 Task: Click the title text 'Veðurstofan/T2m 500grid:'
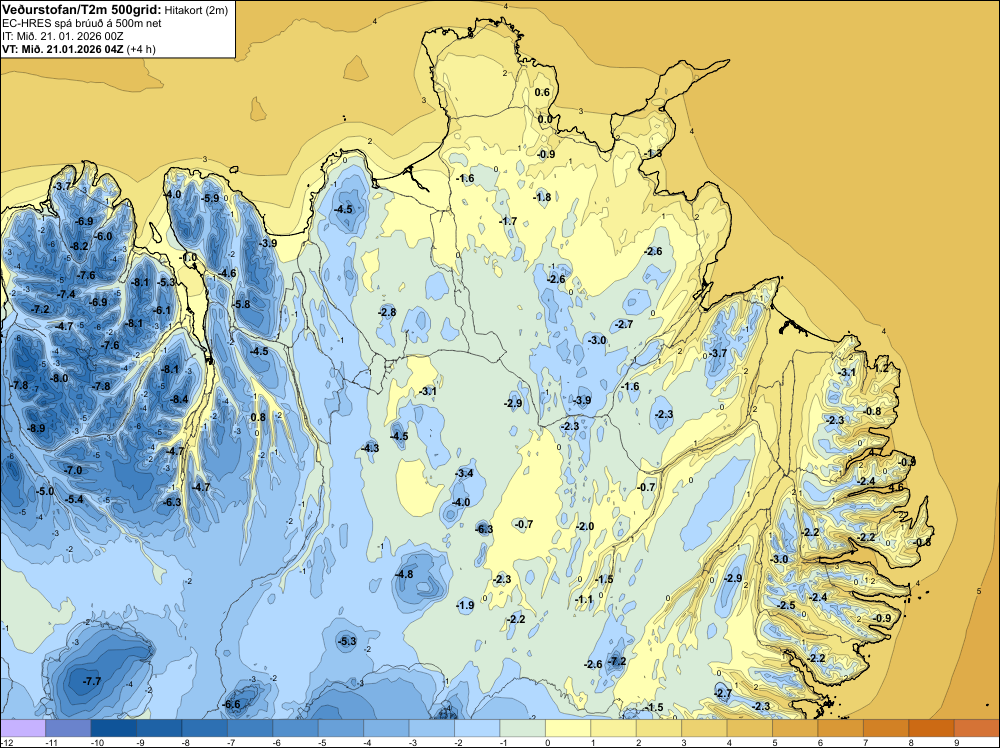(x=82, y=10)
